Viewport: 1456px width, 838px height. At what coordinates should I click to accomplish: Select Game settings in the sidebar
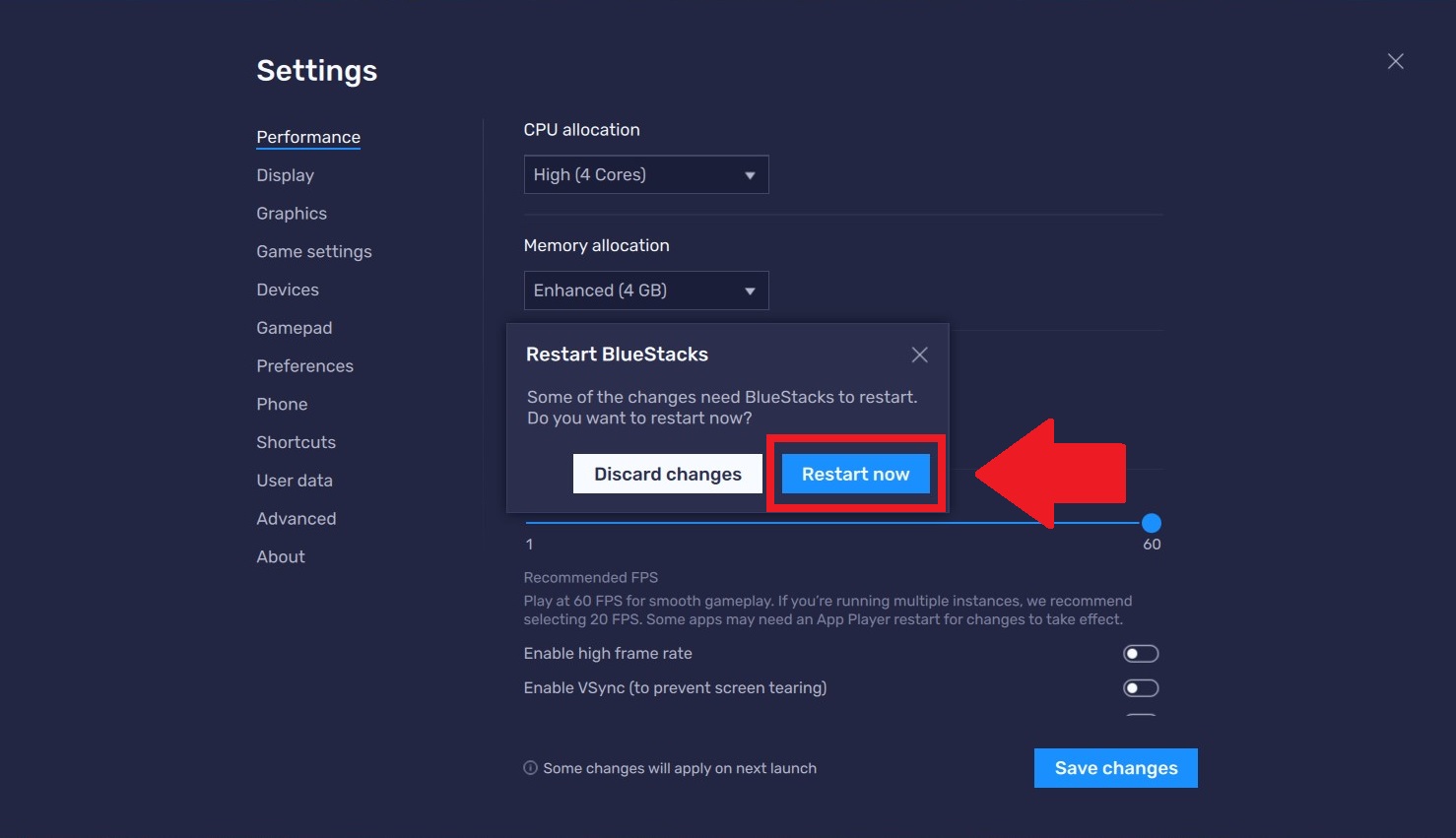coord(313,251)
